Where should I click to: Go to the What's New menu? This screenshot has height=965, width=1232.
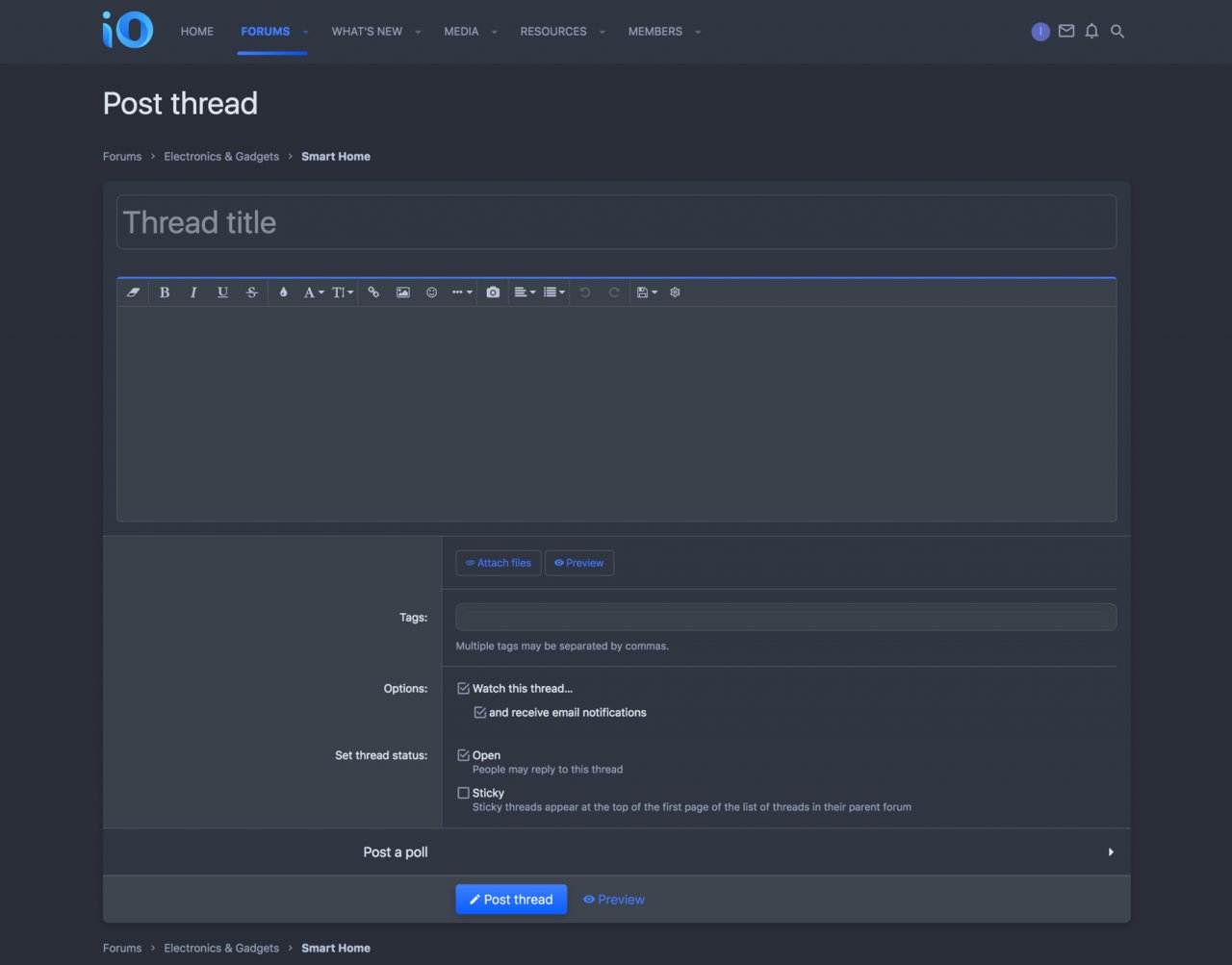pos(367,32)
